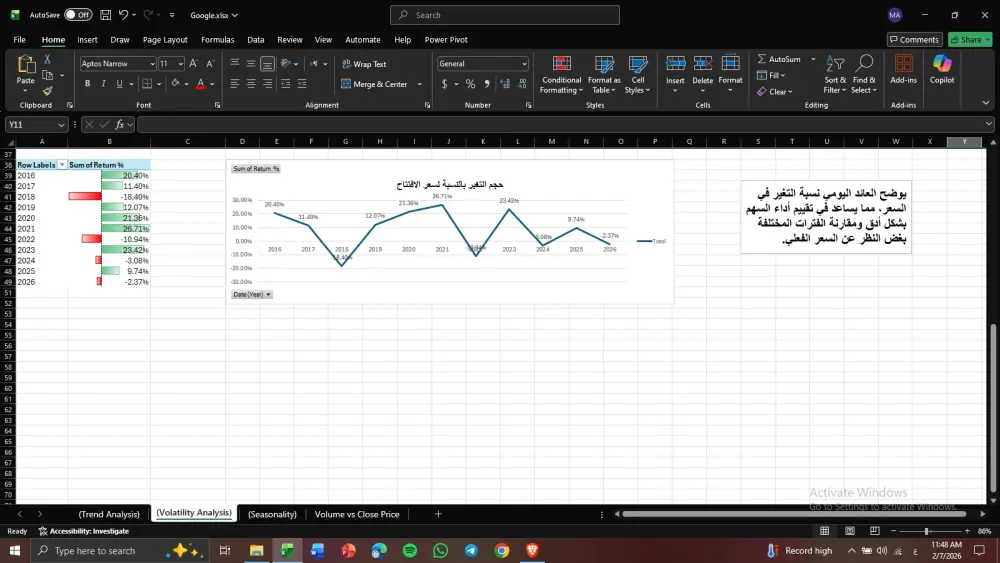Screen dimensions: 1000x563
Task: Toggle center horizontal alignment
Action: (x=251, y=84)
